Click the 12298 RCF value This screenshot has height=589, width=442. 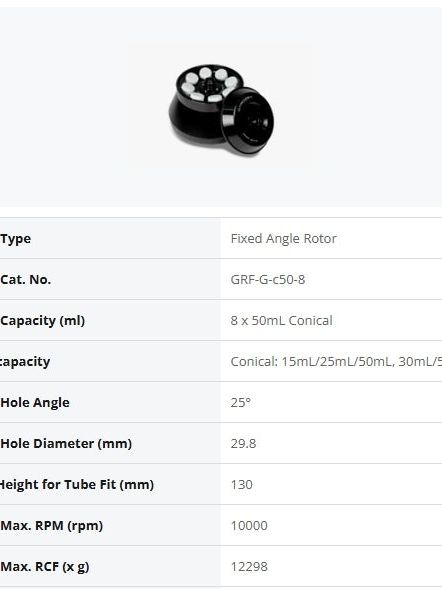click(249, 566)
